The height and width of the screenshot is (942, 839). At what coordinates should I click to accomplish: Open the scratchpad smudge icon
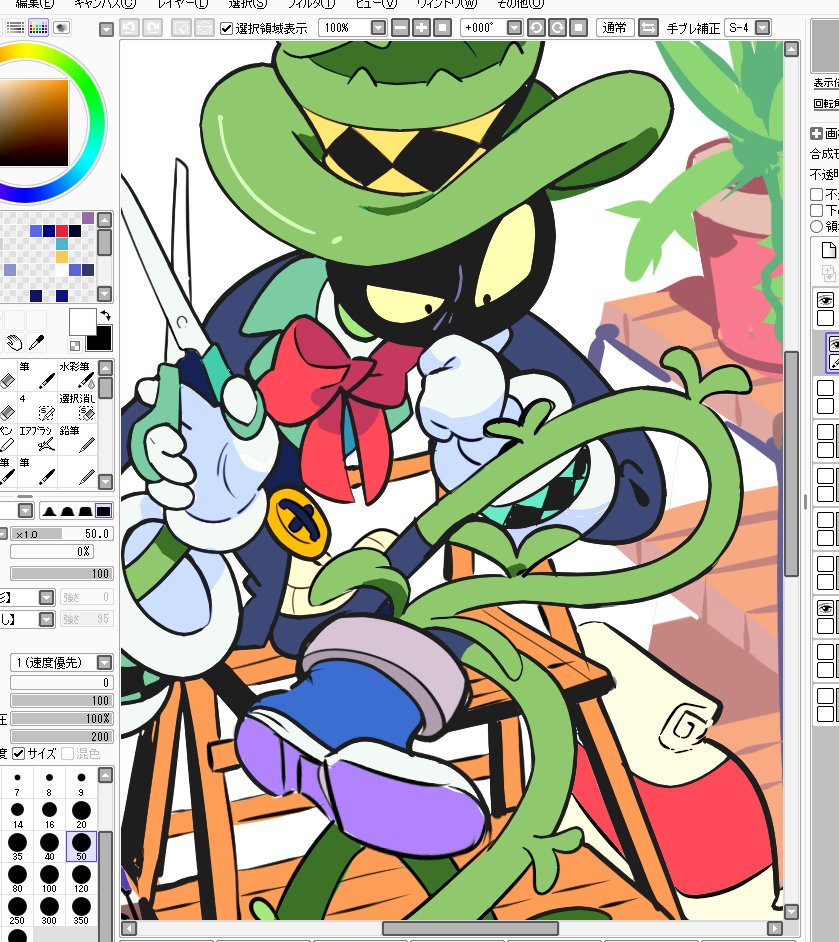point(61,28)
